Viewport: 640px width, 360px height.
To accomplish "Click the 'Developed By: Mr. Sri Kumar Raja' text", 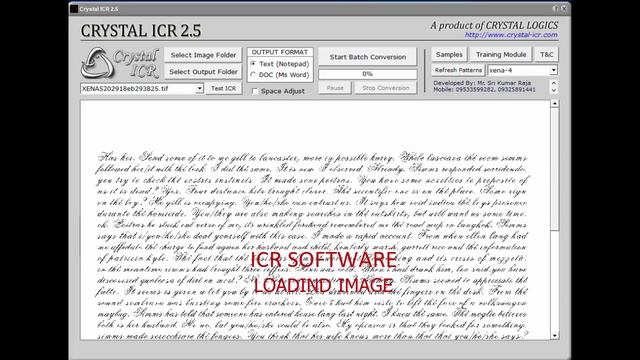I will click(x=482, y=83).
